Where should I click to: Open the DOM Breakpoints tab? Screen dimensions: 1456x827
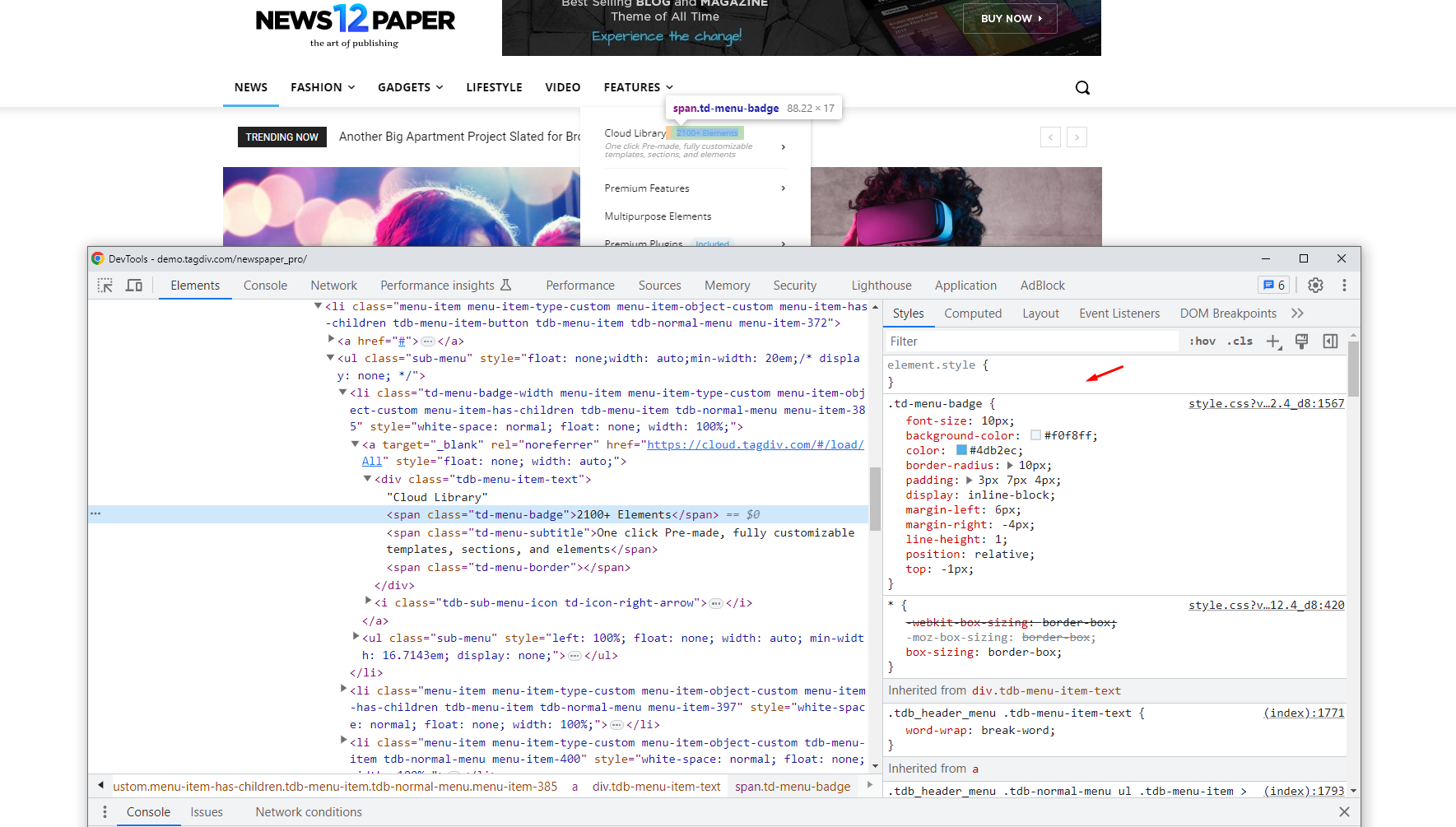click(1228, 314)
